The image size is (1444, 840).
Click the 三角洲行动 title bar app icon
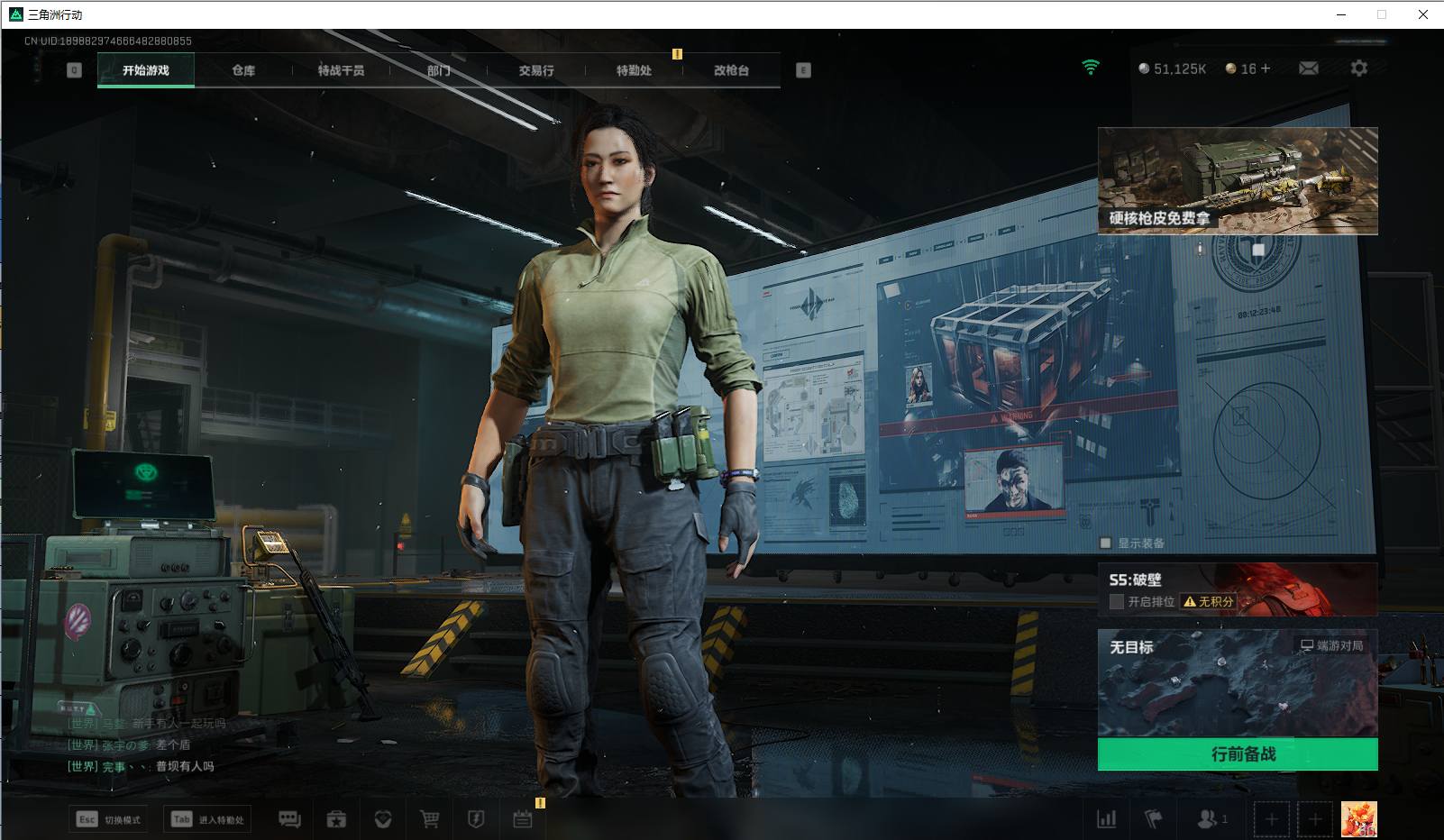[x=15, y=14]
